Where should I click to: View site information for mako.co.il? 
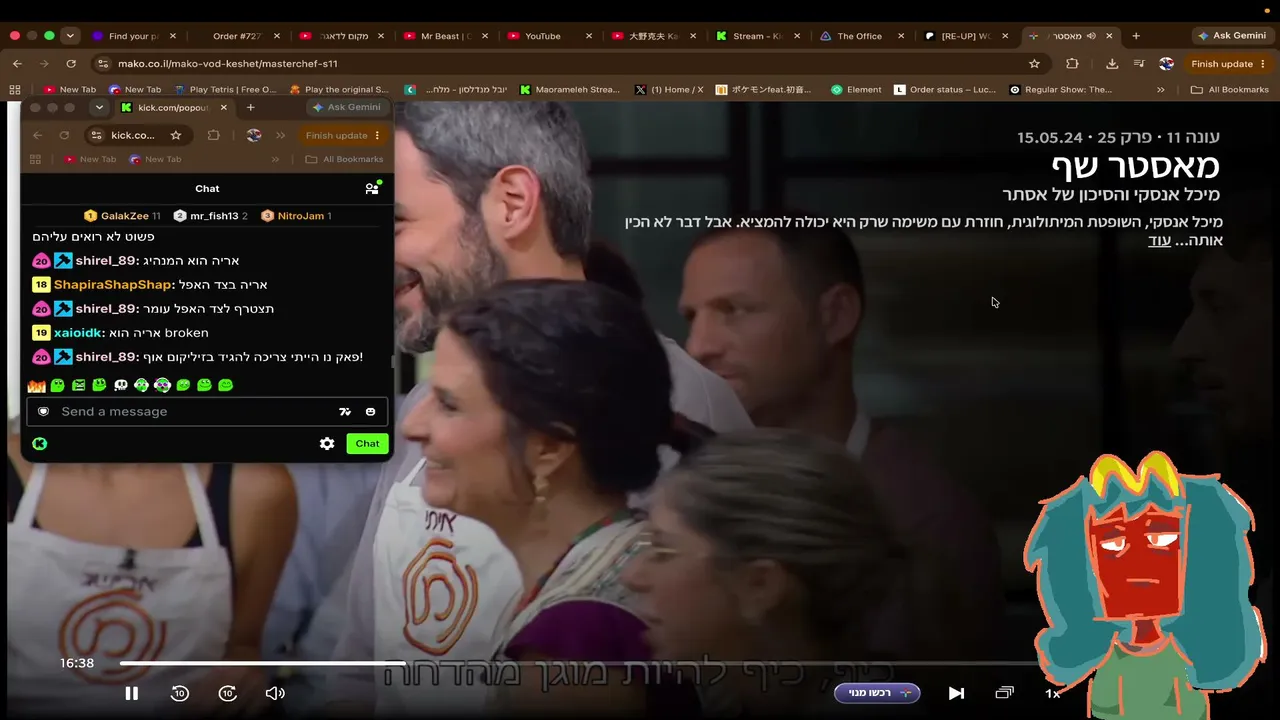click(103, 64)
